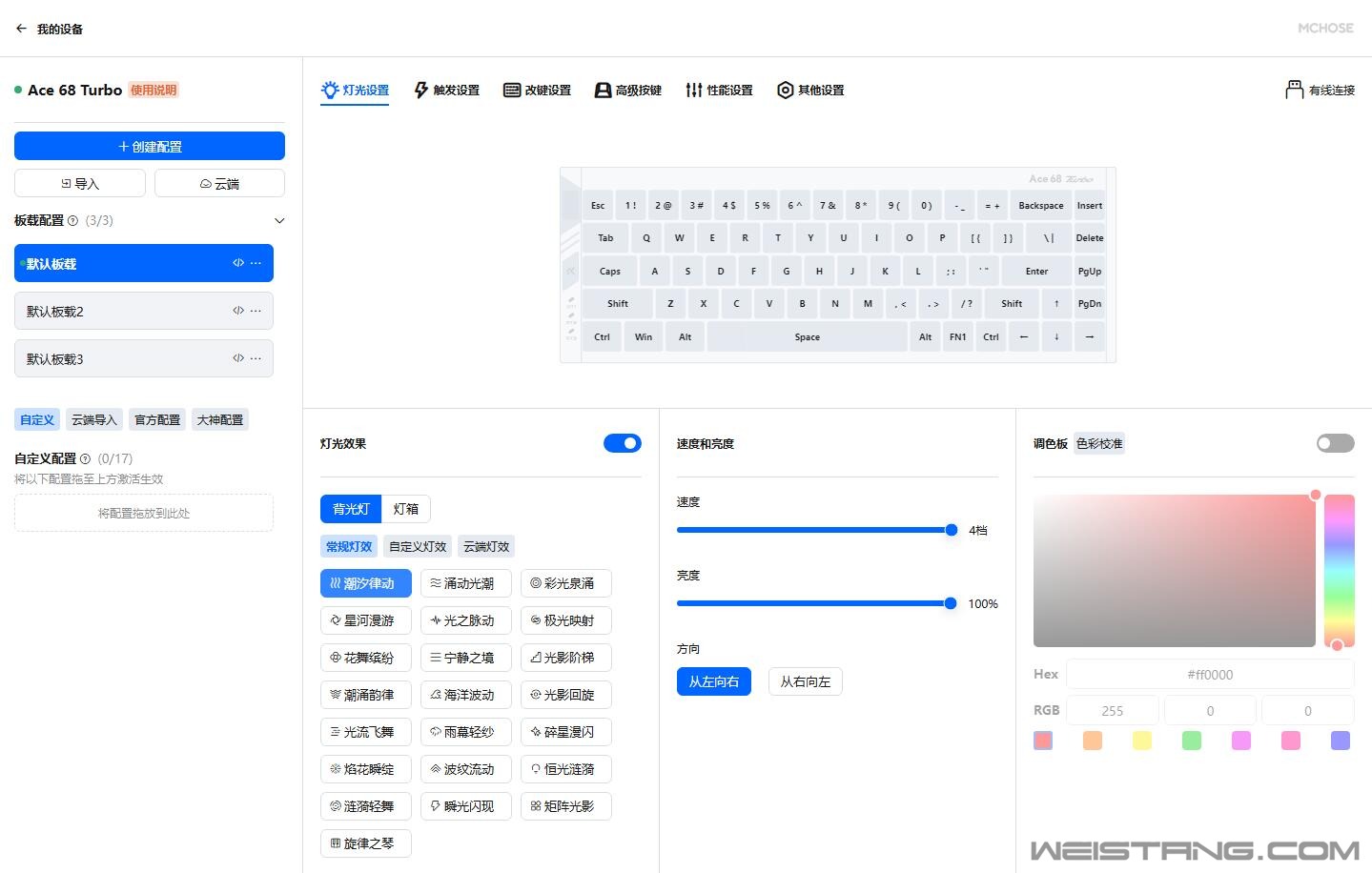Screen dimensions: 1372x873
Task: Collapse the 板载配置 section chevron
Action: click(x=279, y=221)
